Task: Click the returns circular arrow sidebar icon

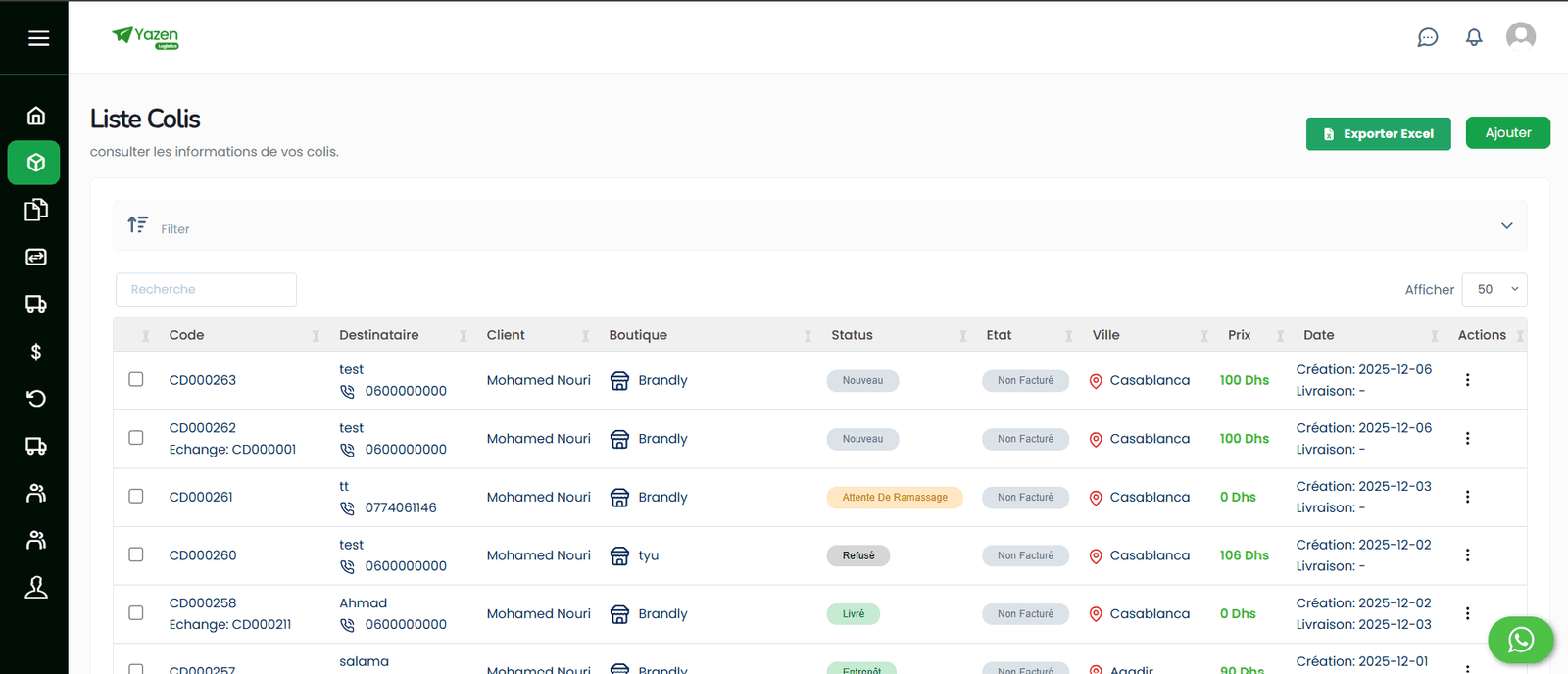Action: click(36, 399)
